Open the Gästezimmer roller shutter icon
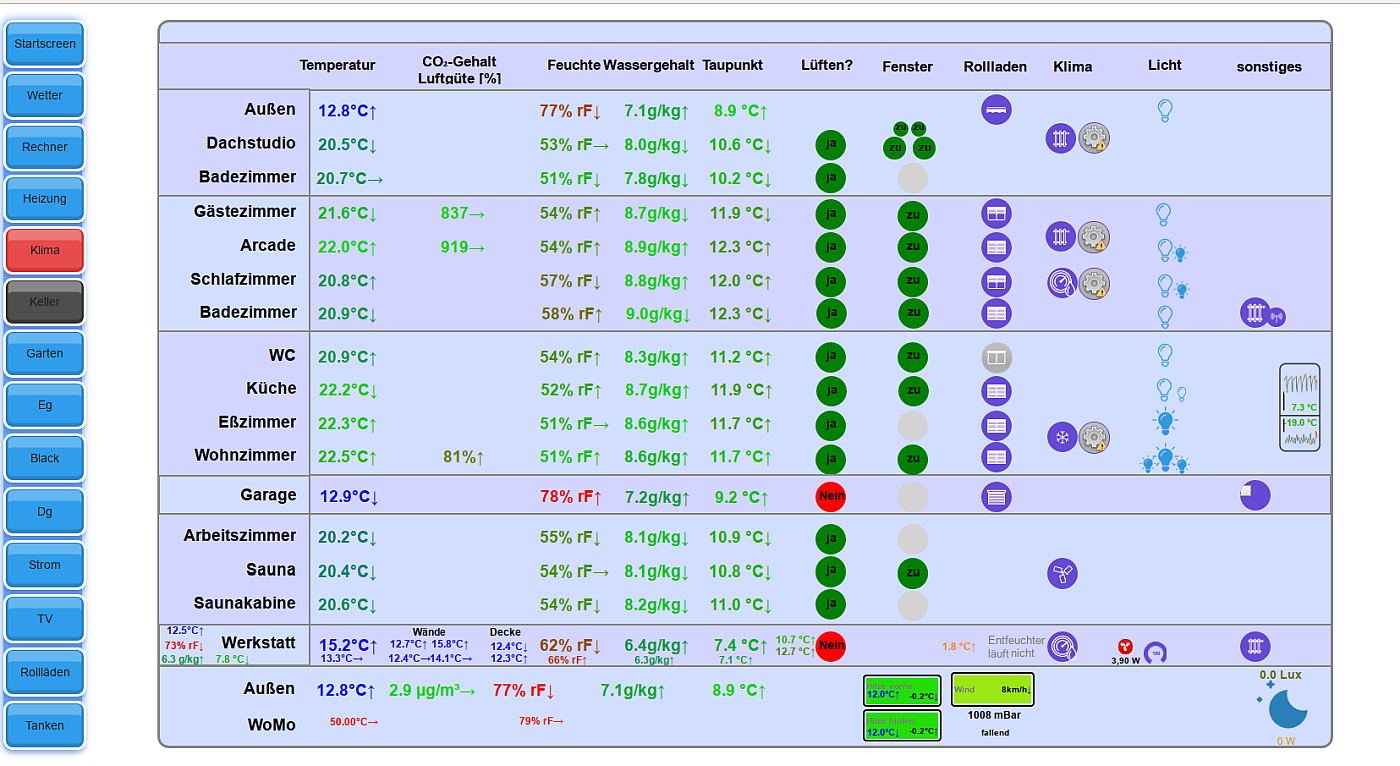Screen dimensions: 1400x766 [996, 213]
